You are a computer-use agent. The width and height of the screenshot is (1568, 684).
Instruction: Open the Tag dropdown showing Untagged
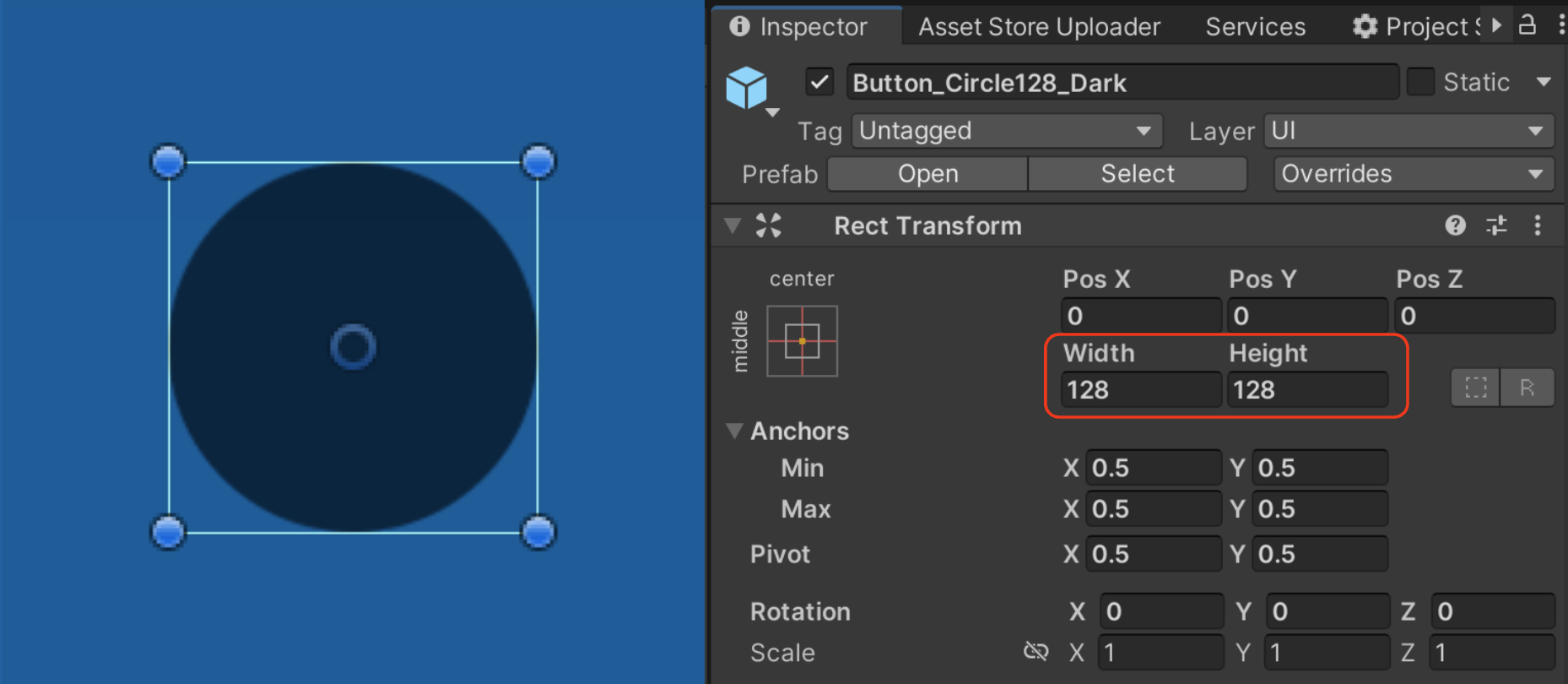[1007, 131]
